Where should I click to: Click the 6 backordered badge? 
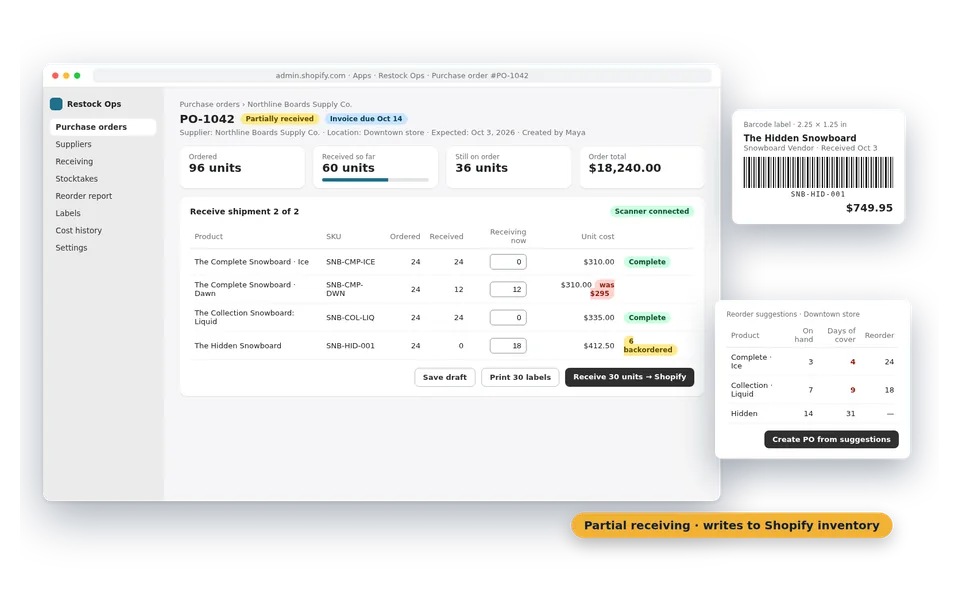[x=648, y=345]
